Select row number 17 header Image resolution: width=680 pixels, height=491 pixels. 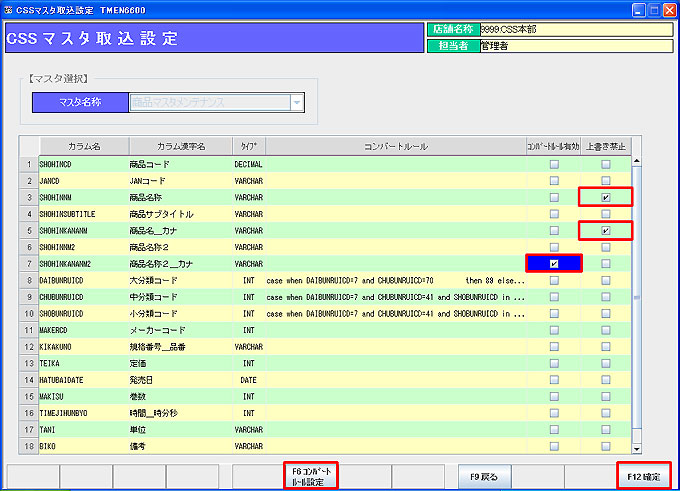pyautogui.click(x=29, y=430)
